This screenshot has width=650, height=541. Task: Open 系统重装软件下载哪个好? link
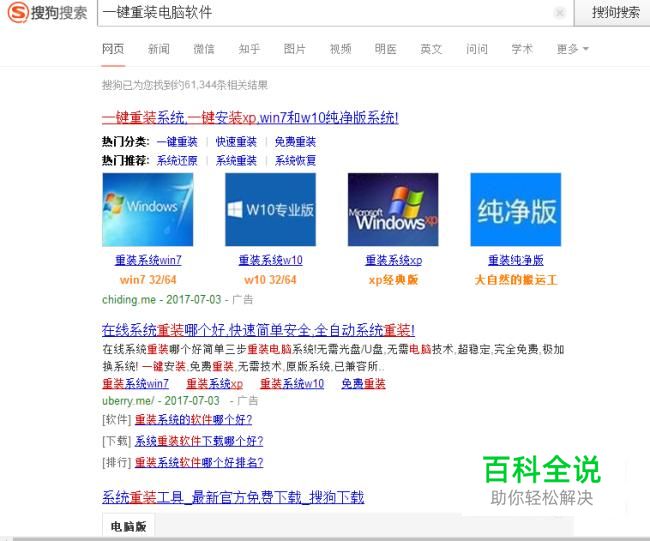pyautogui.click(x=199, y=441)
